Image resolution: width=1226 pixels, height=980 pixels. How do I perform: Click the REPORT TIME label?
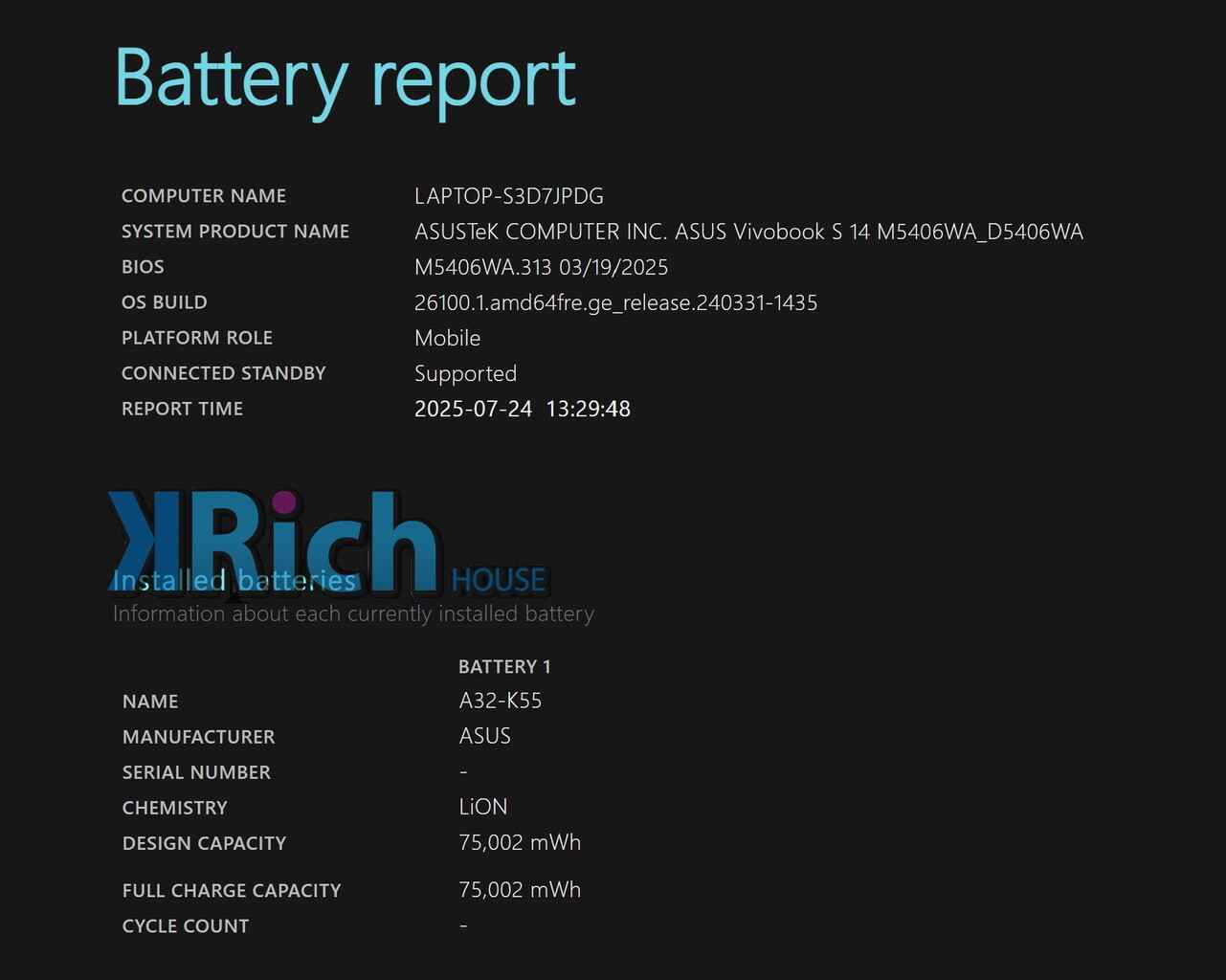tap(183, 409)
